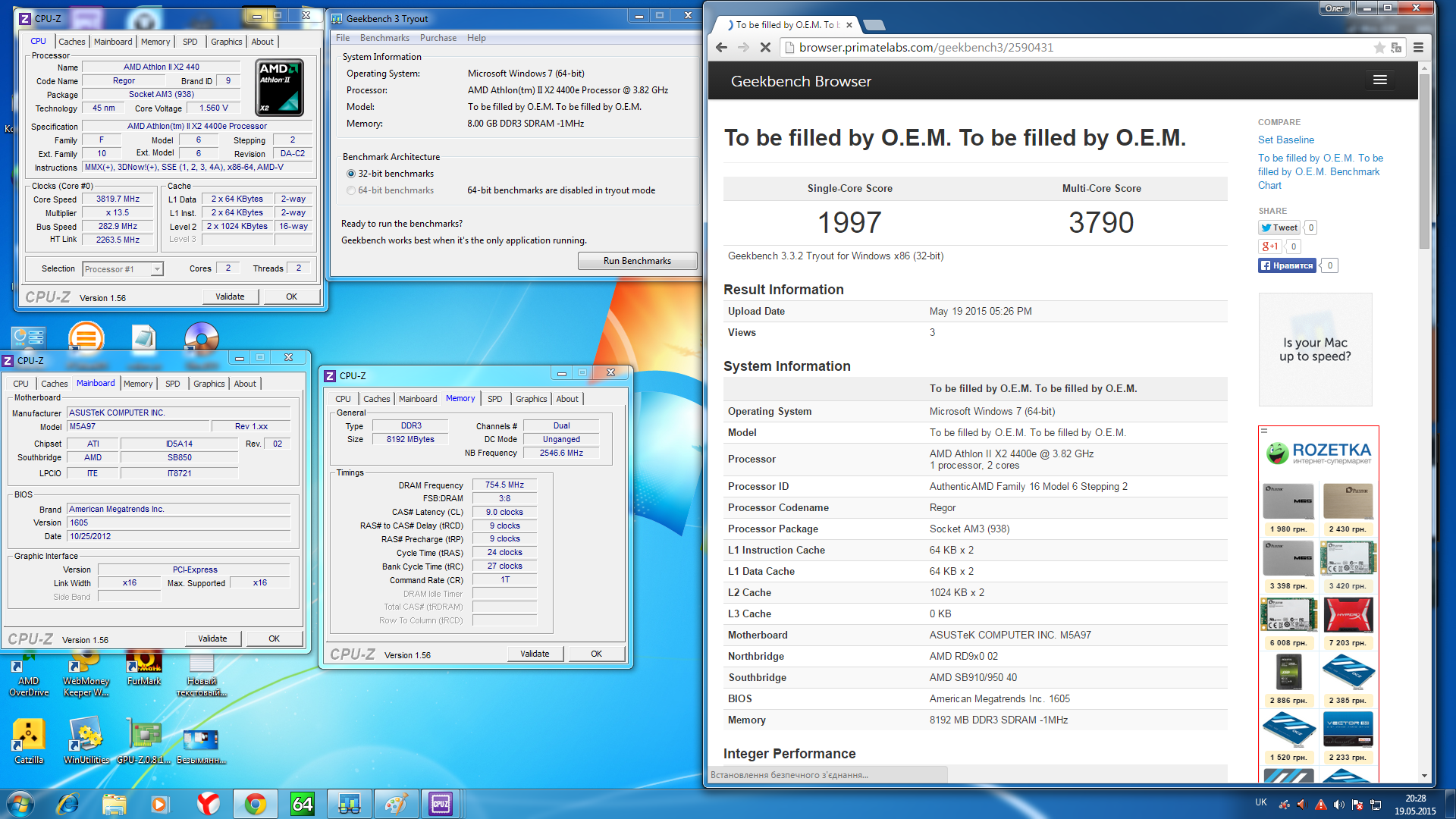This screenshot has width=1456, height=819.
Task: Open the Chrome menu (three lines)
Action: tap(1418, 47)
